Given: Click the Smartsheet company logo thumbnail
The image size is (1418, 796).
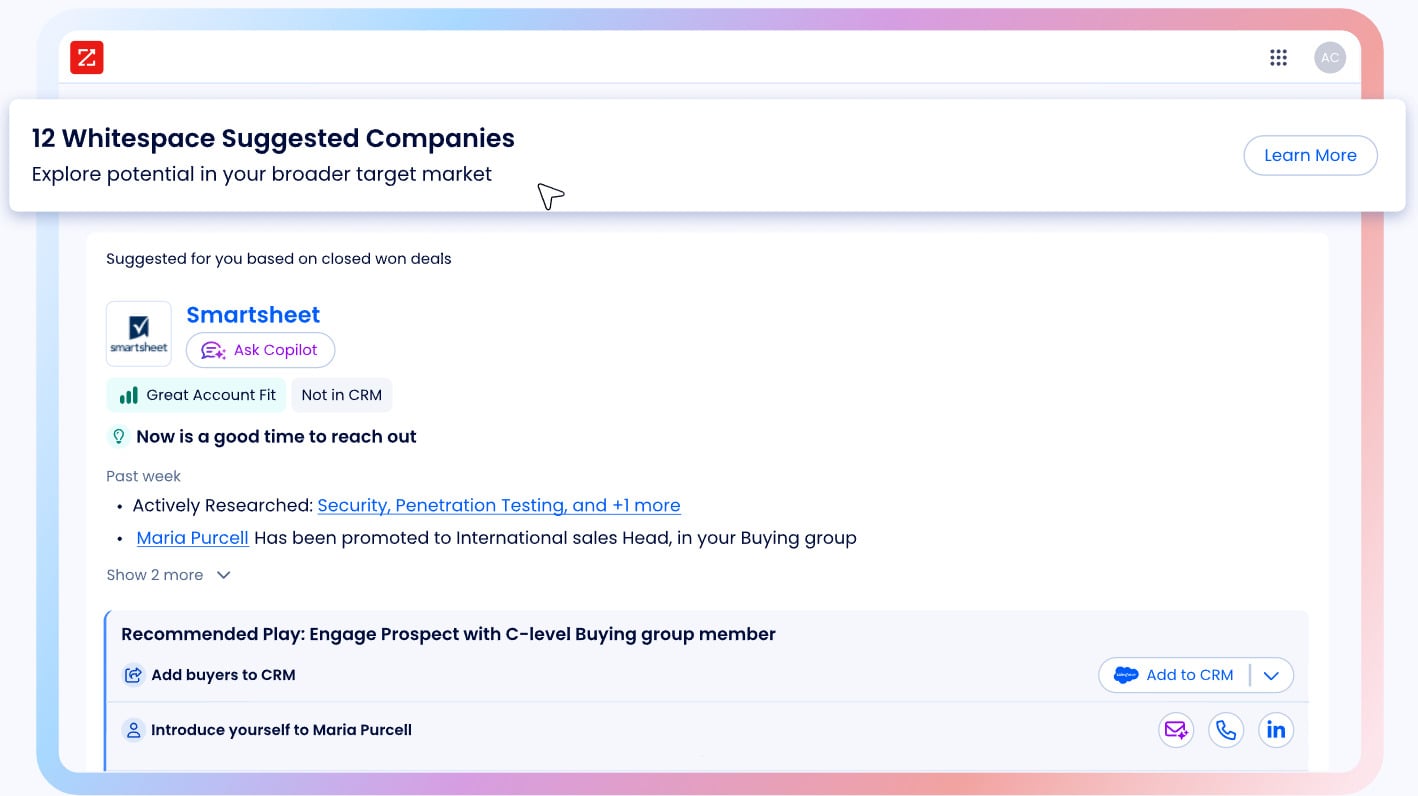Looking at the screenshot, I should pyautogui.click(x=139, y=334).
